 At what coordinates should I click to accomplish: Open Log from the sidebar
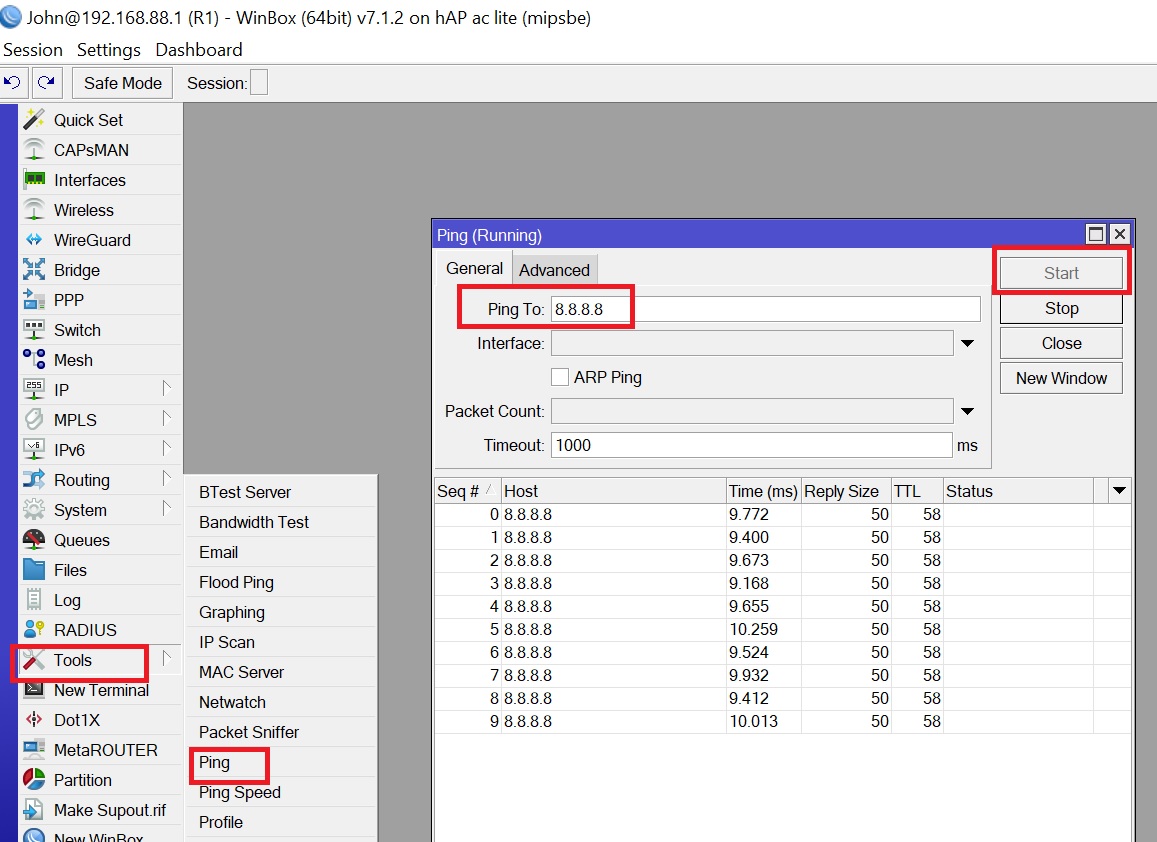click(100, 600)
